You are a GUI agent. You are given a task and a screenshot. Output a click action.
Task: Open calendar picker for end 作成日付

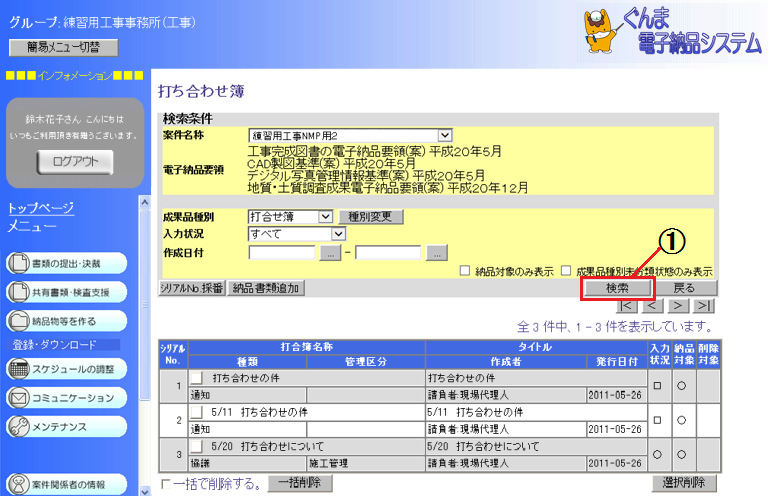437,253
